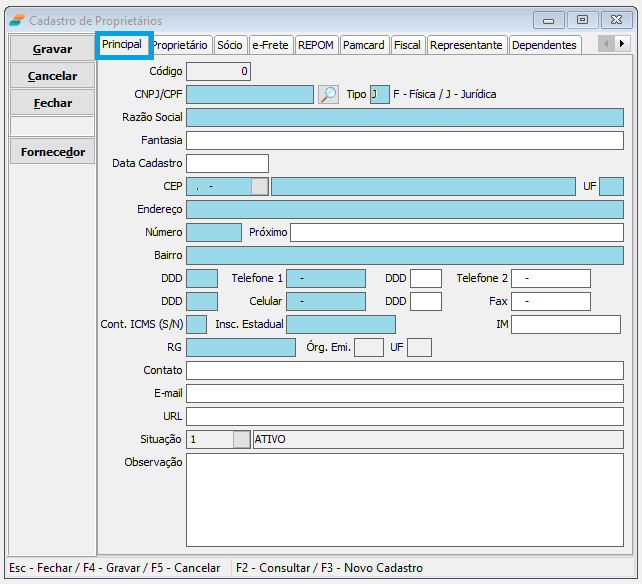This screenshot has width=642, height=584.
Task: Open the Dependentes tab
Action: pos(544,45)
